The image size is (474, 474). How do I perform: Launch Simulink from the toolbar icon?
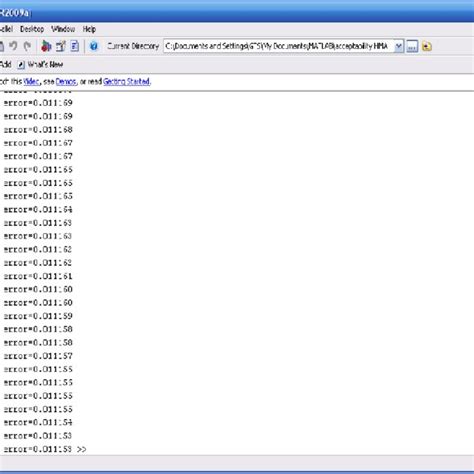[x=46, y=46]
